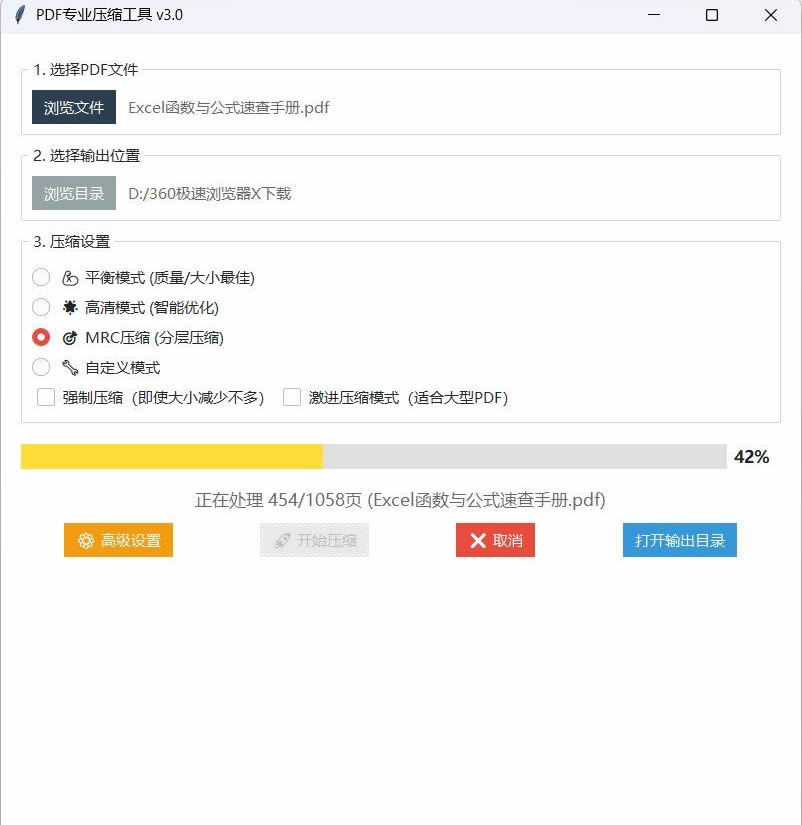The width and height of the screenshot is (802, 825).
Task: Click the MRC layered compression icon
Action: click(x=68, y=337)
